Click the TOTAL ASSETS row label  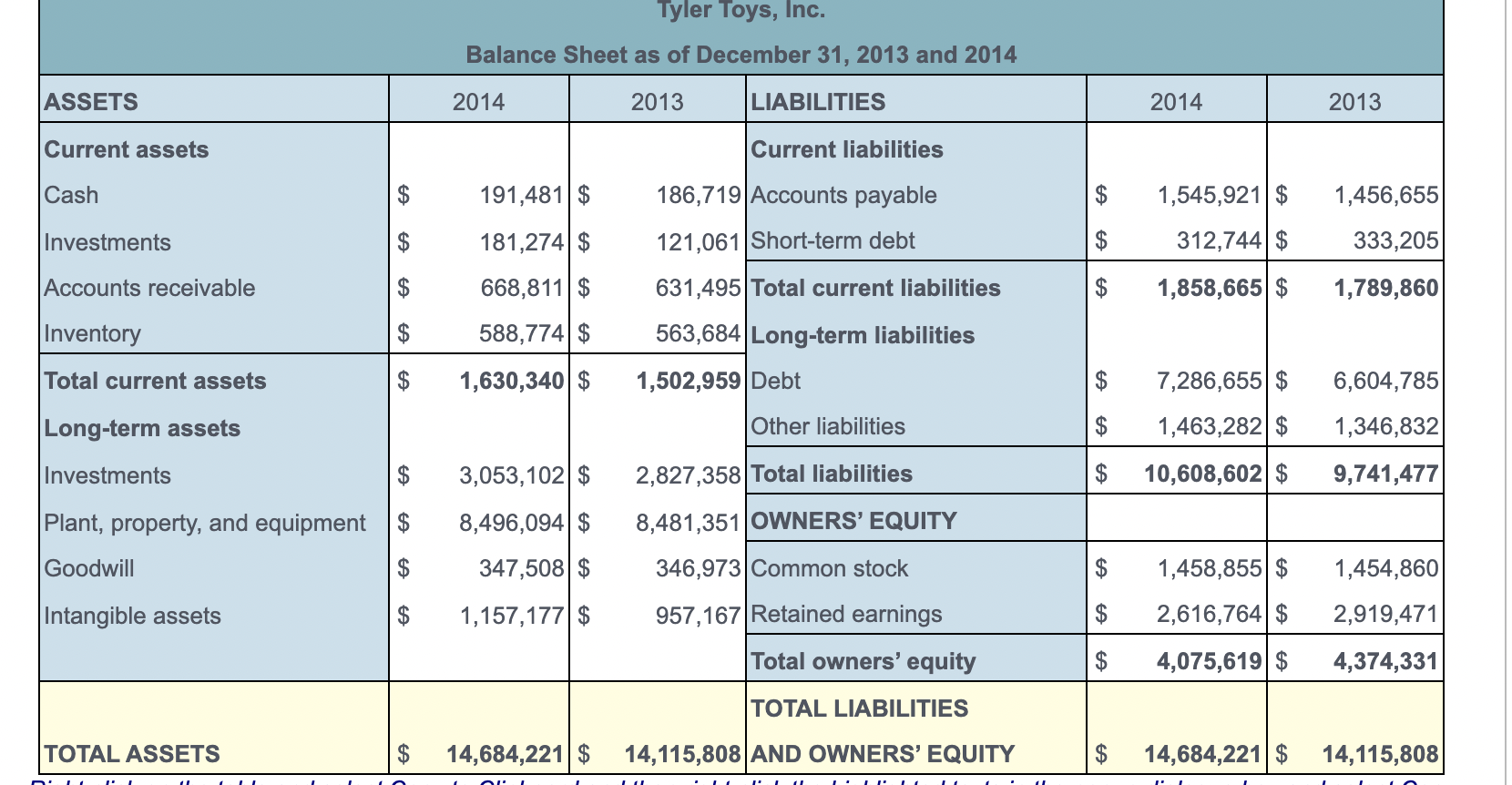132,755
